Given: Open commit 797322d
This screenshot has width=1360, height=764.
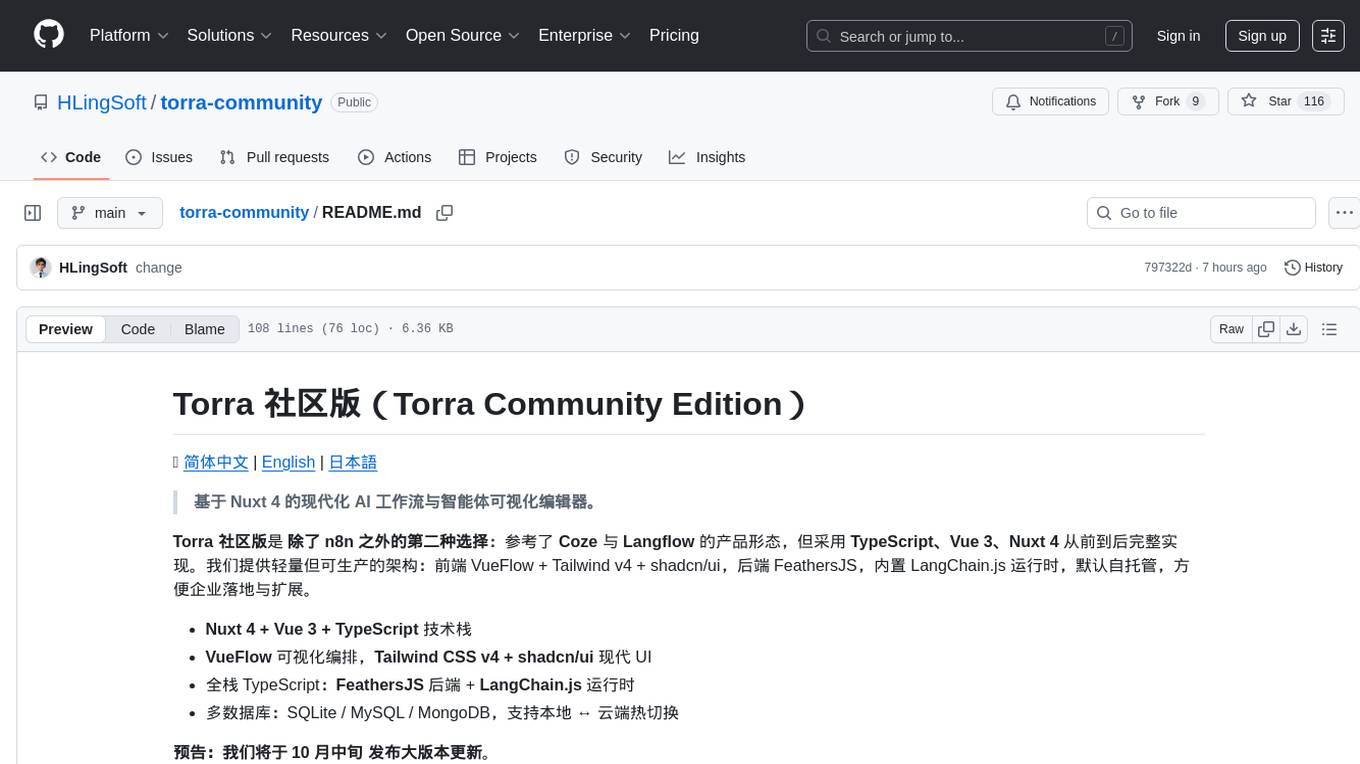Looking at the screenshot, I should 1168,268.
